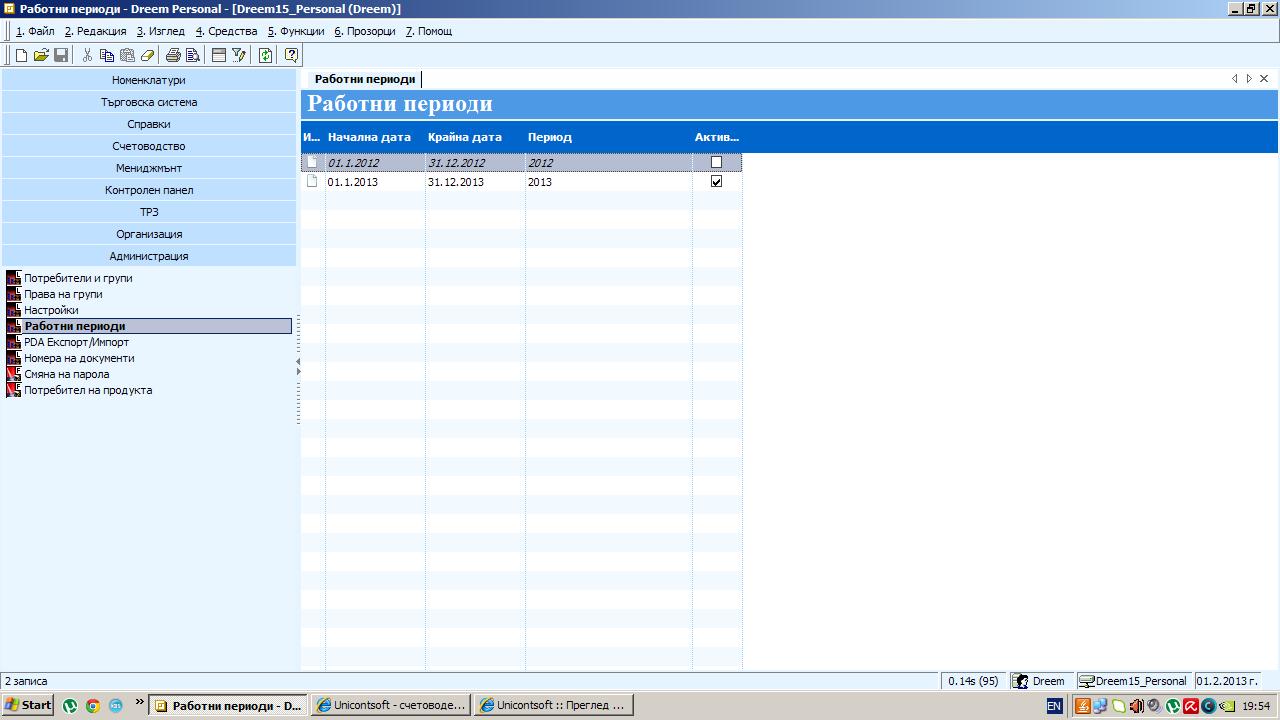Image resolution: width=1280 pixels, height=720 pixels.
Task: Open the Файл menu
Action: (35, 31)
